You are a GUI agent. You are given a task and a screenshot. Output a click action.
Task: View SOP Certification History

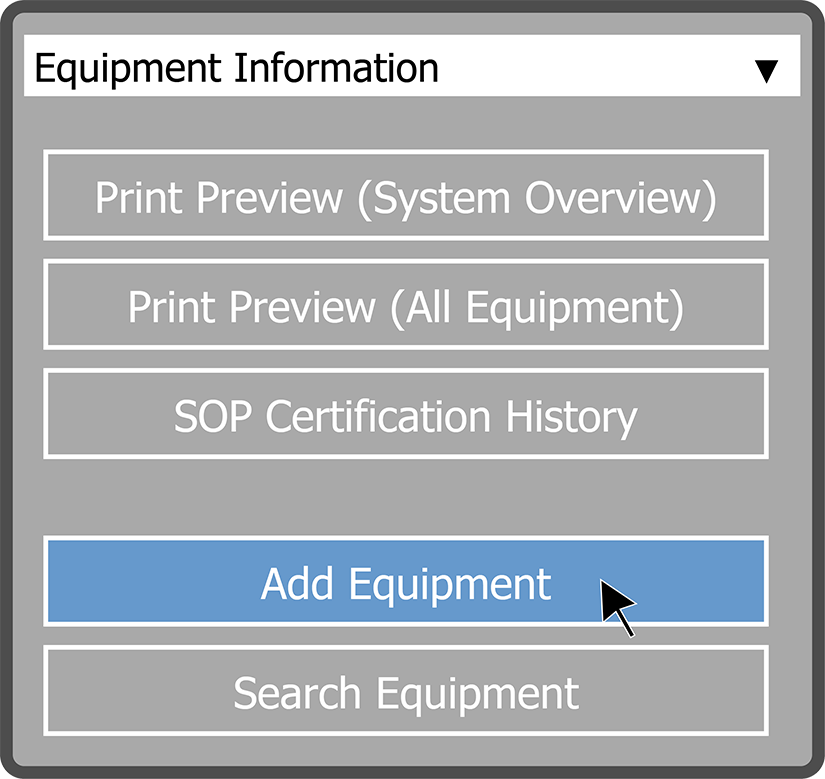[406, 414]
